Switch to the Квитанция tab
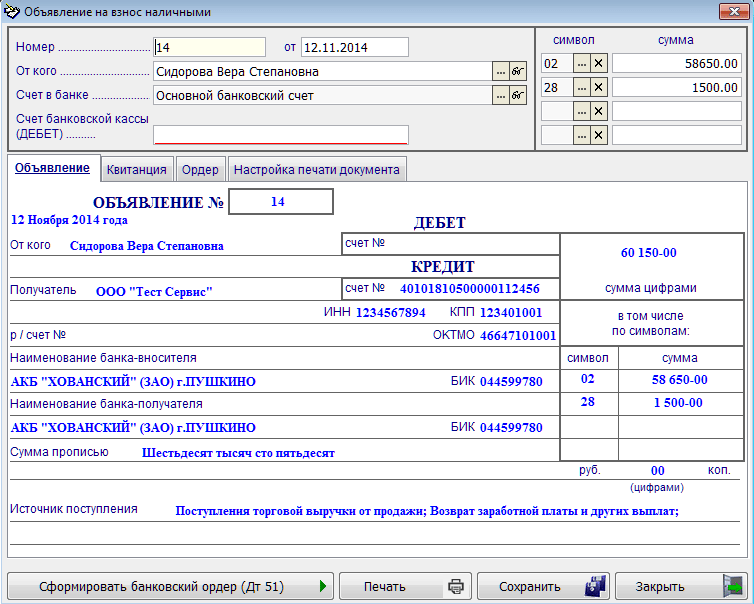The image size is (754, 604). point(137,169)
